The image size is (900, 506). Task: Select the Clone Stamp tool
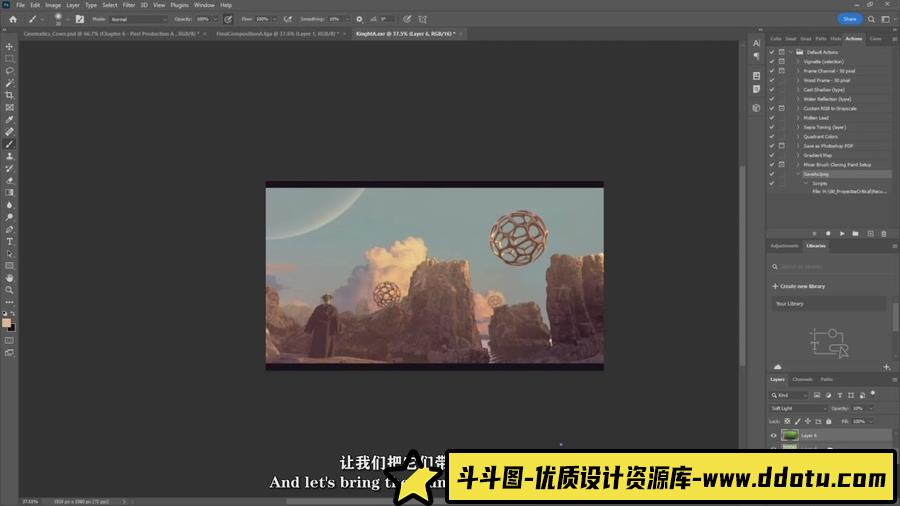pos(9,156)
